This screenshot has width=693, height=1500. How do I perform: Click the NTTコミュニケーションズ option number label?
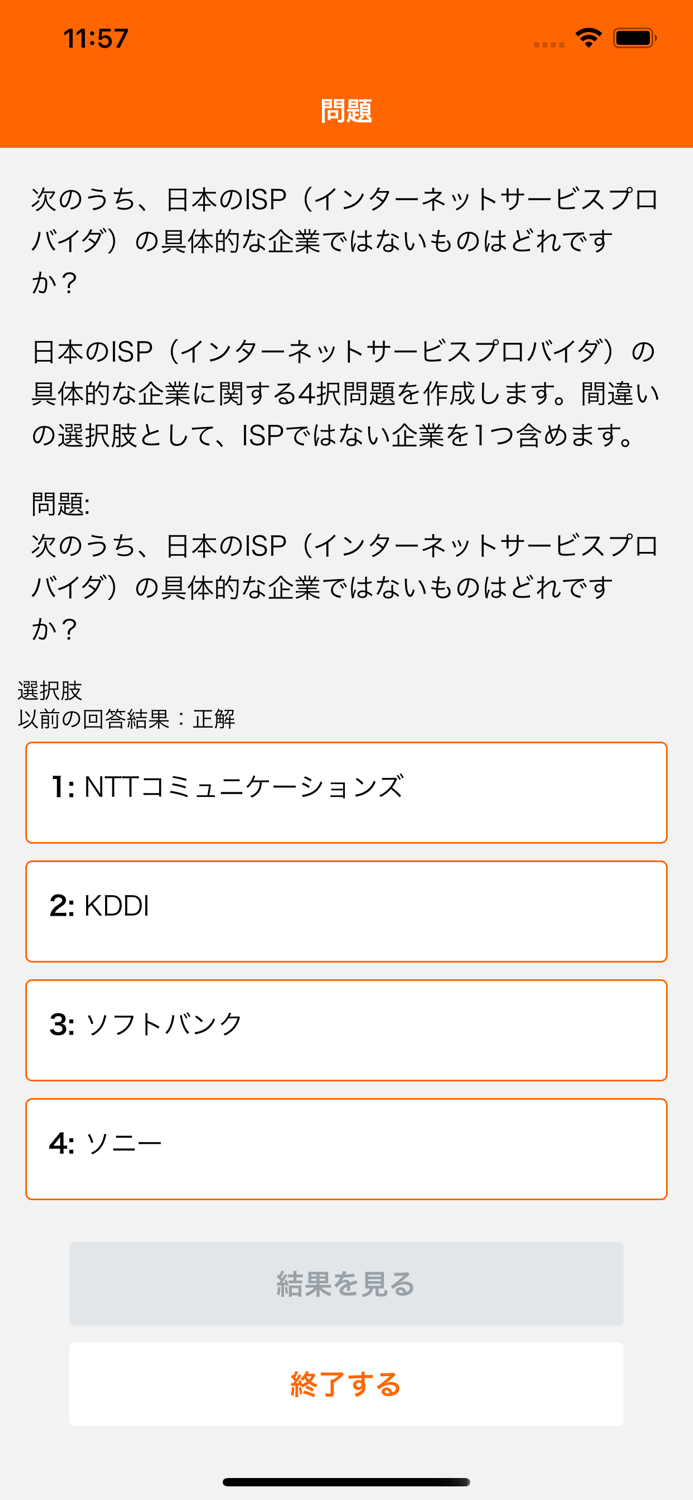point(55,788)
